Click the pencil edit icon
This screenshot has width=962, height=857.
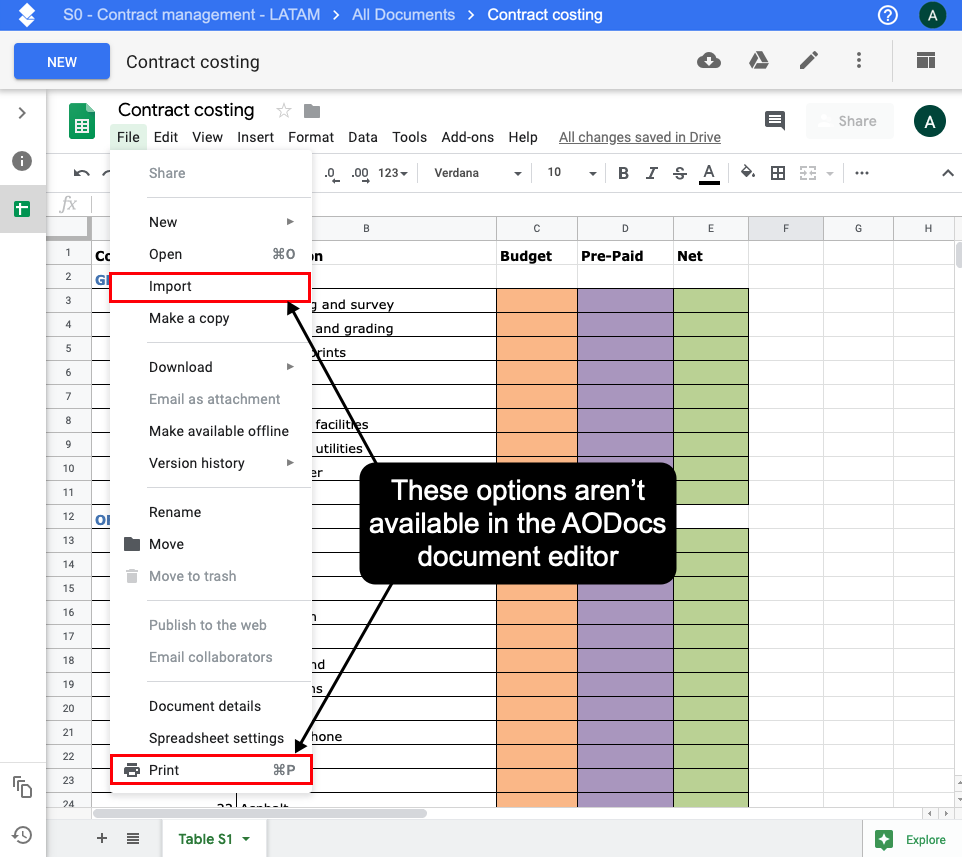point(809,61)
